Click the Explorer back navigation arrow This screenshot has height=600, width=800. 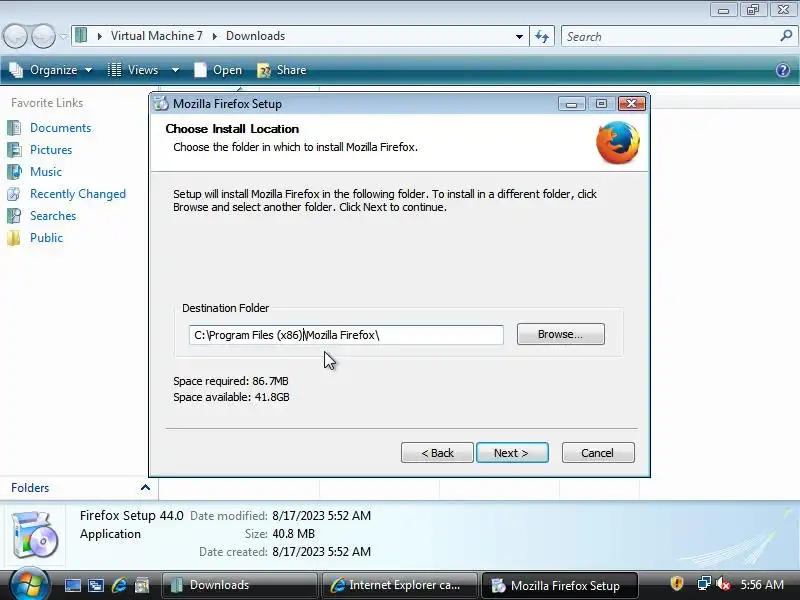[15, 36]
